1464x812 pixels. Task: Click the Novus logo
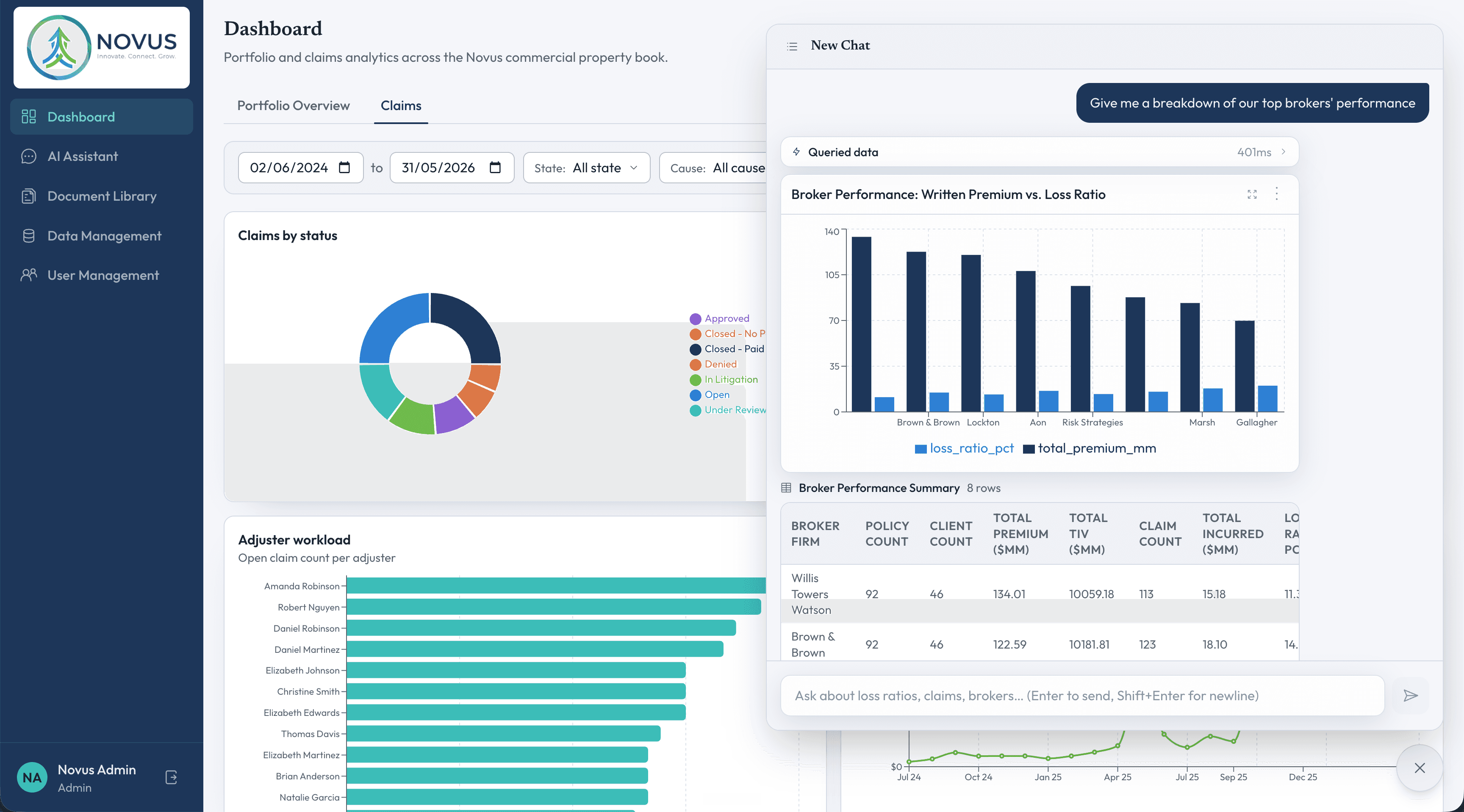[102, 48]
